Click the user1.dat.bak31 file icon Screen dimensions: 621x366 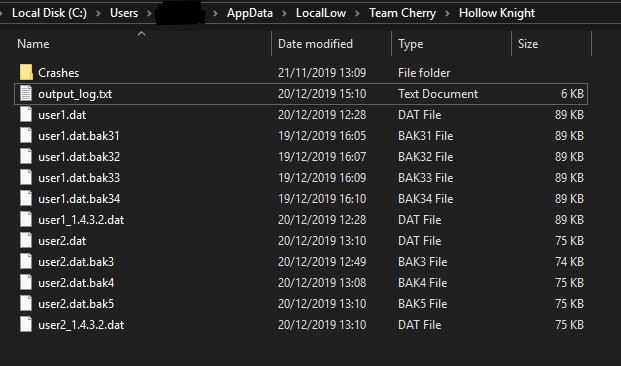point(26,135)
